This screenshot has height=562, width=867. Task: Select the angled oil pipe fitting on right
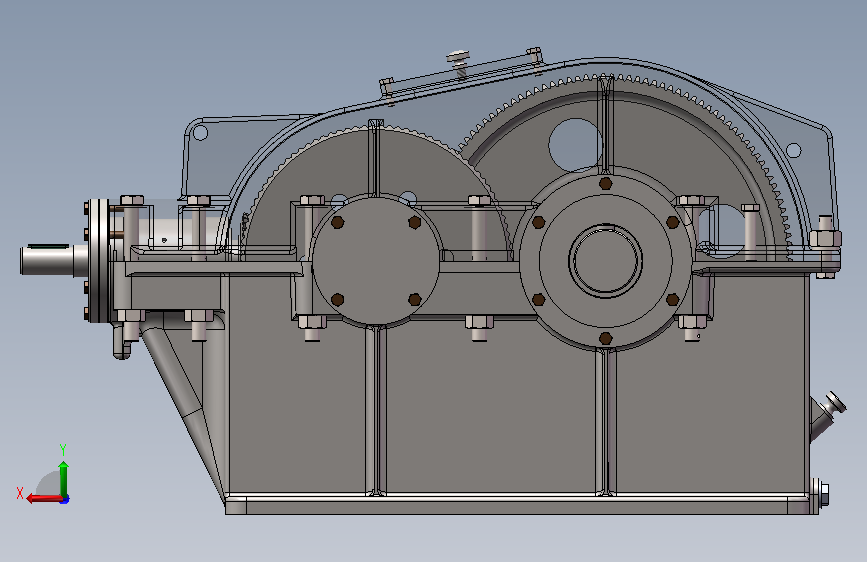827,415
